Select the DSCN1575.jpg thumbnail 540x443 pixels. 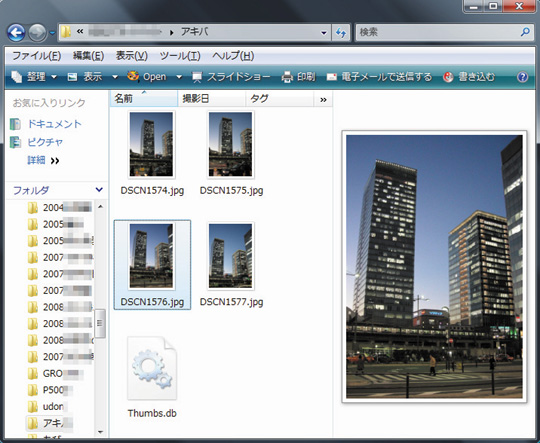coord(231,144)
